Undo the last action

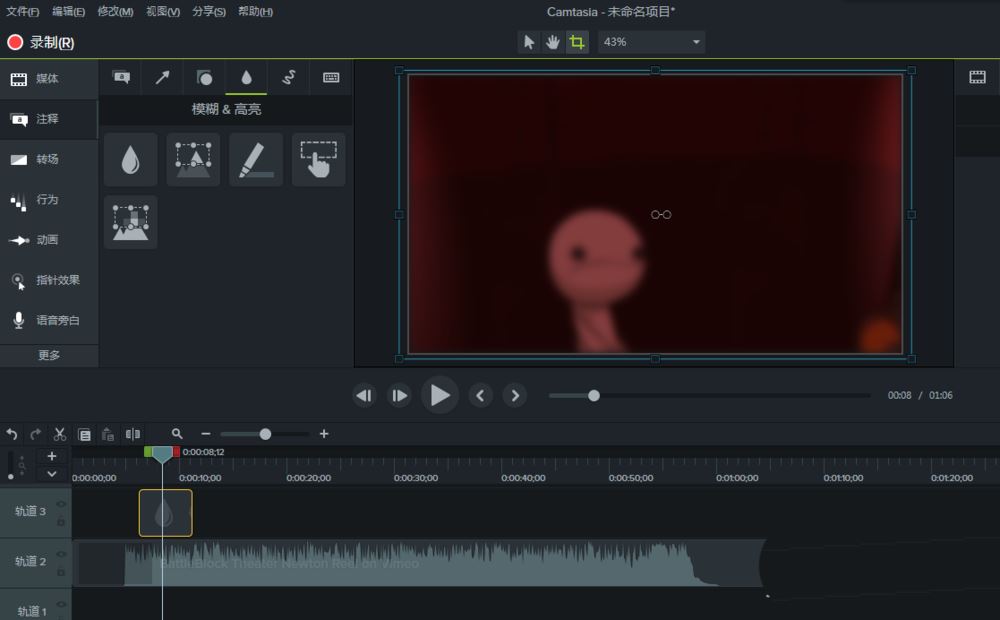[x=11, y=434]
